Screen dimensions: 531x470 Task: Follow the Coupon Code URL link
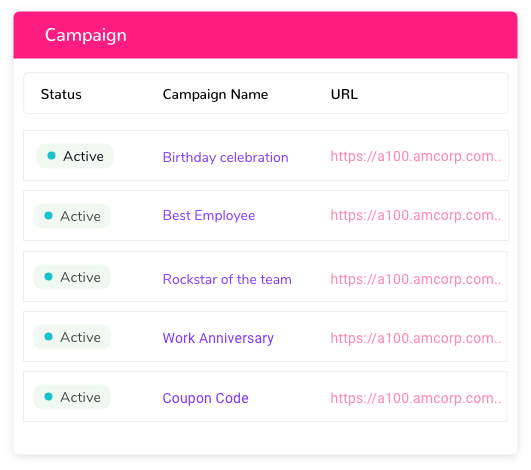[416, 398]
